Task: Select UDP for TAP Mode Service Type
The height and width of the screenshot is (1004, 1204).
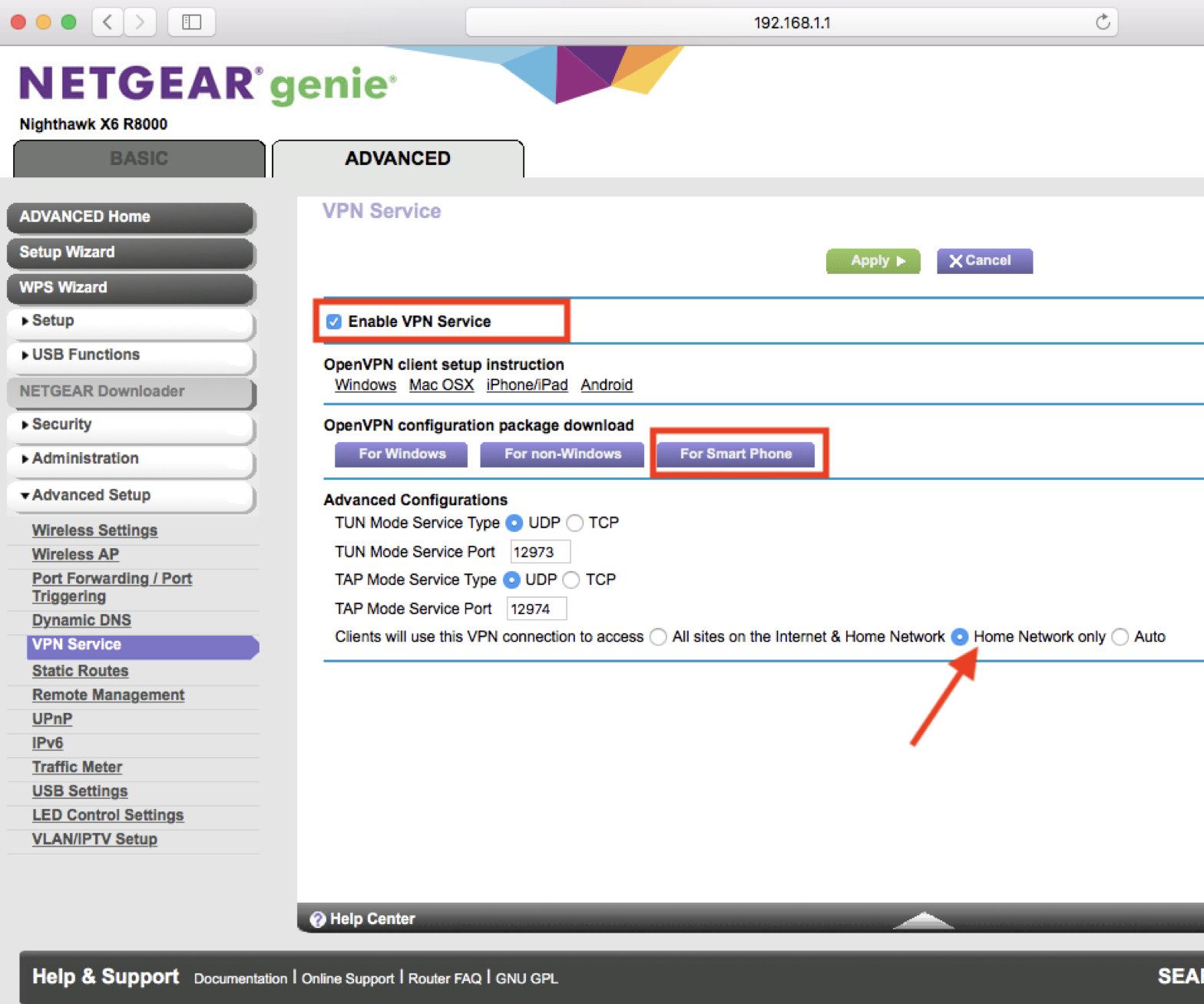Action: [511, 580]
